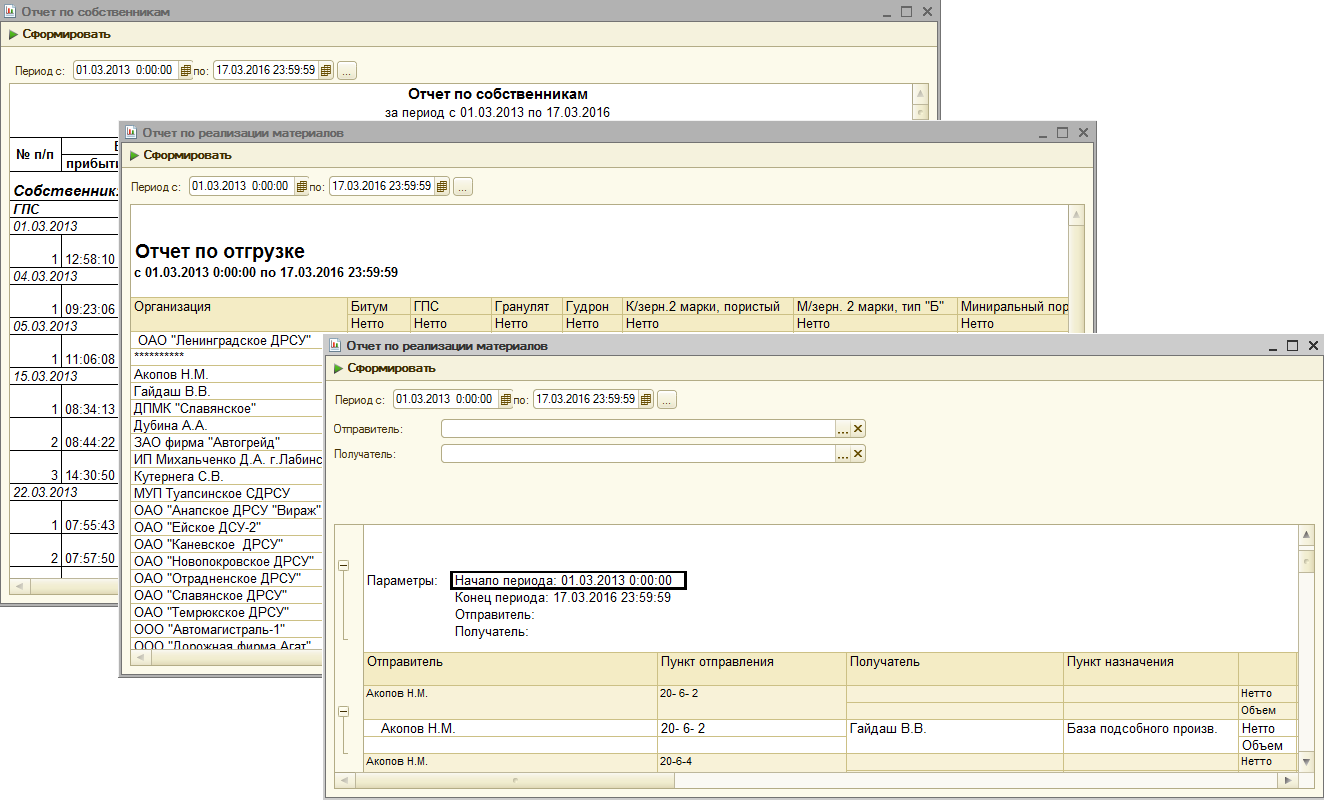The width and height of the screenshot is (1324, 800).
Task: Open start date calendar above the Отправитель field
Action: click(x=505, y=400)
